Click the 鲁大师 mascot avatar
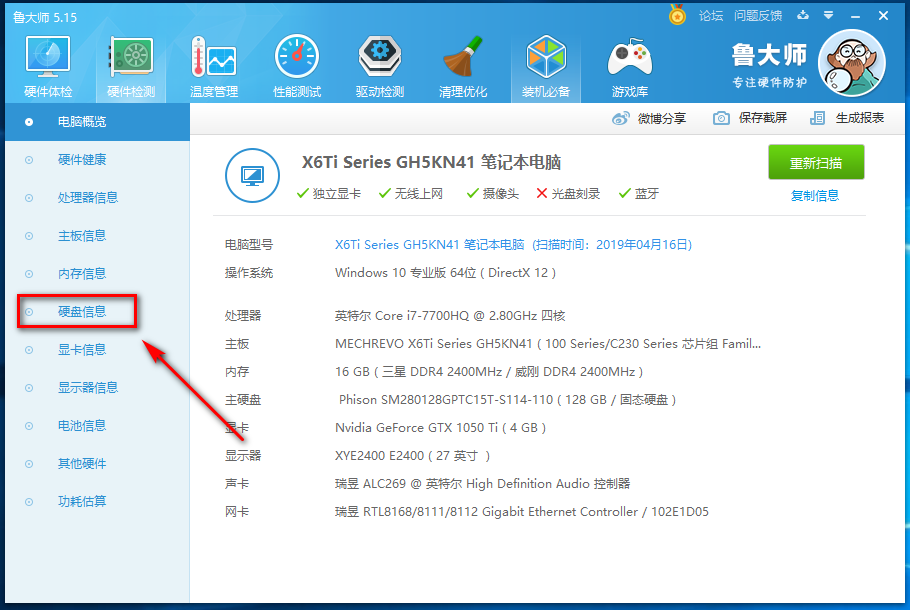The image size is (910, 610). click(x=851, y=63)
